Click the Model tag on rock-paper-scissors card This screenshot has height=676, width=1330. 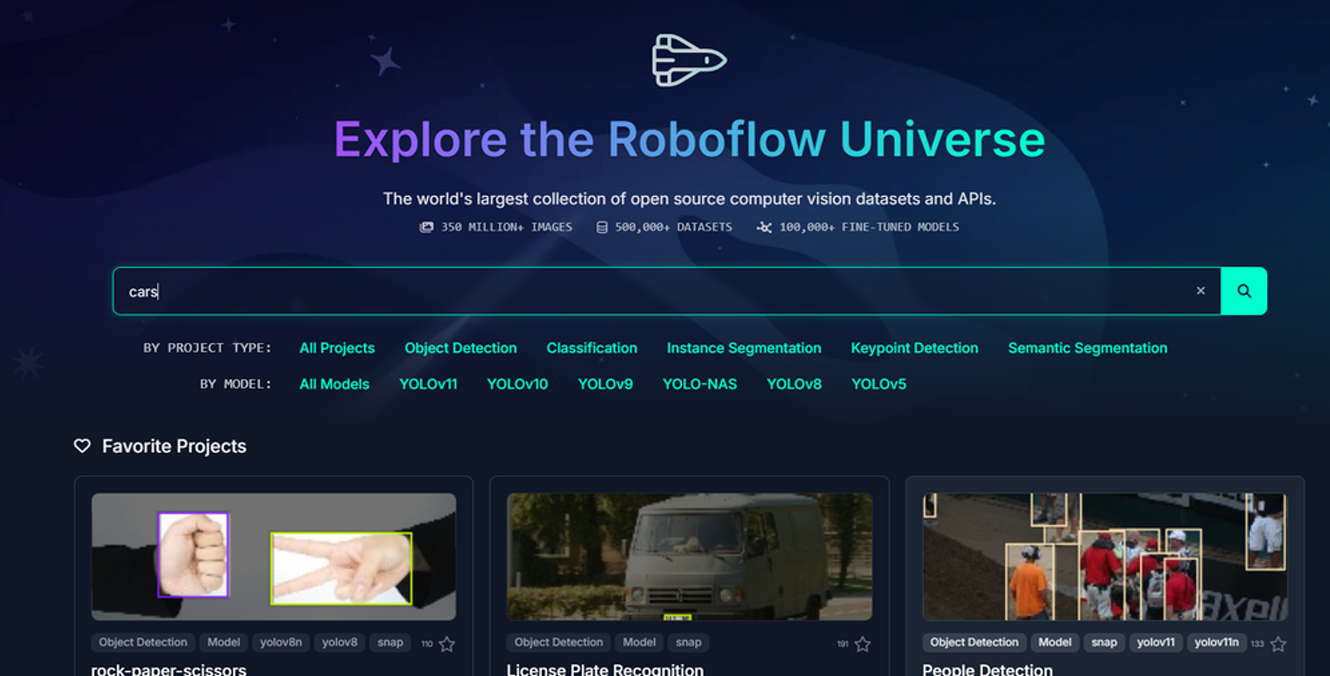coord(223,643)
